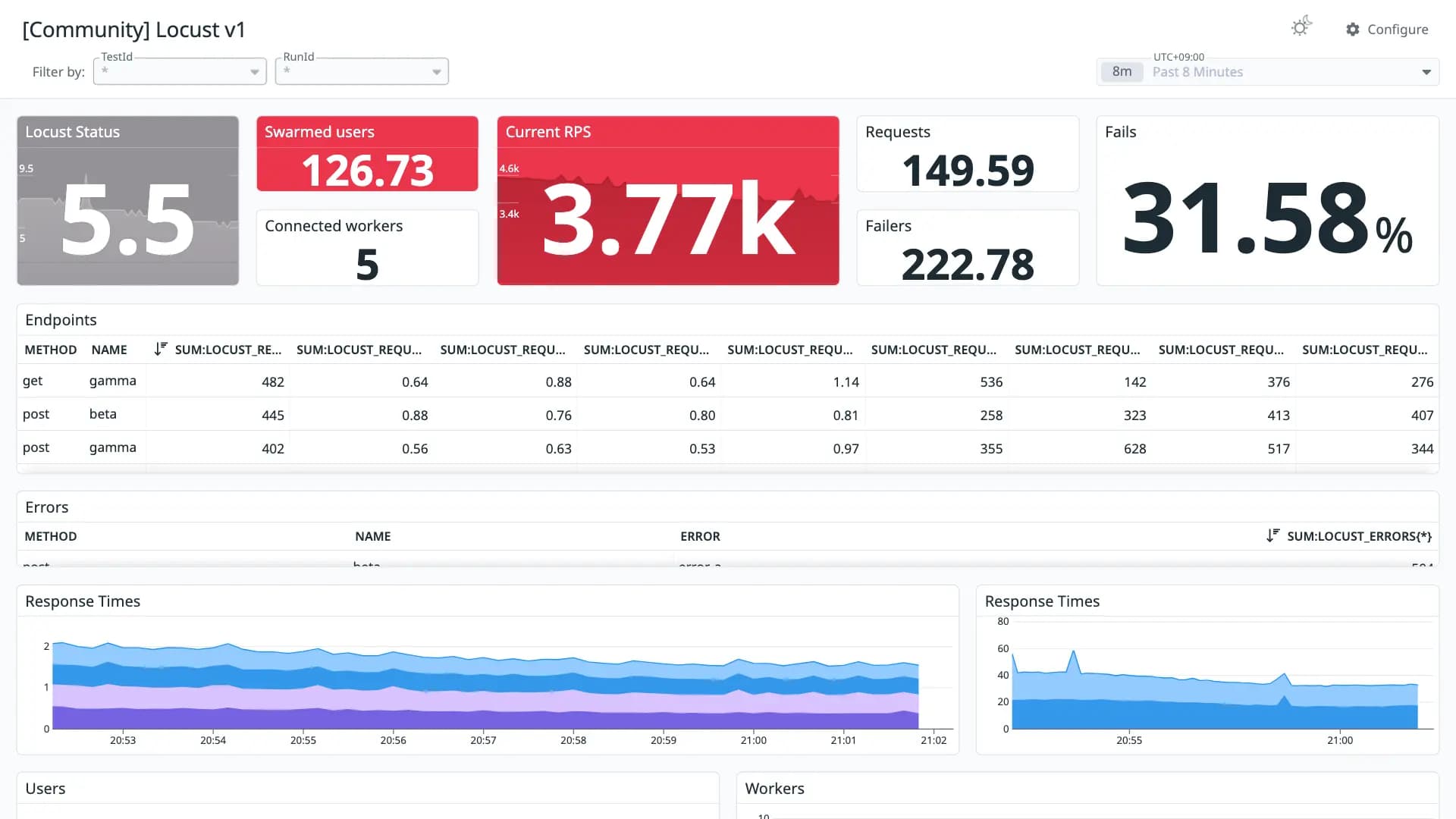Open Configure settings
The height and width of the screenshot is (819, 1456).
click(x=1387, y=29)
